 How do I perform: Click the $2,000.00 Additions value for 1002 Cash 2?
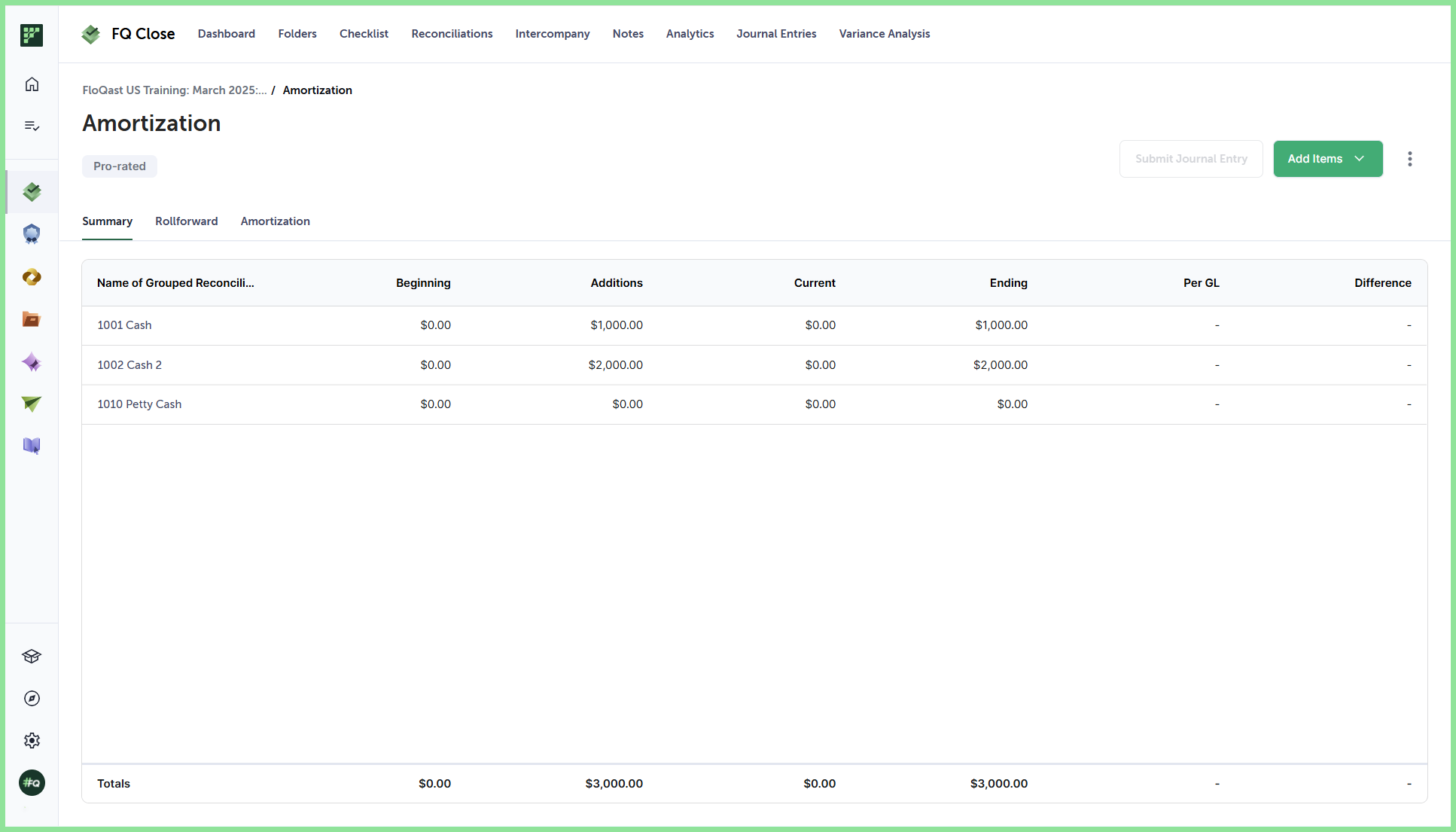[x=616, y=365]
